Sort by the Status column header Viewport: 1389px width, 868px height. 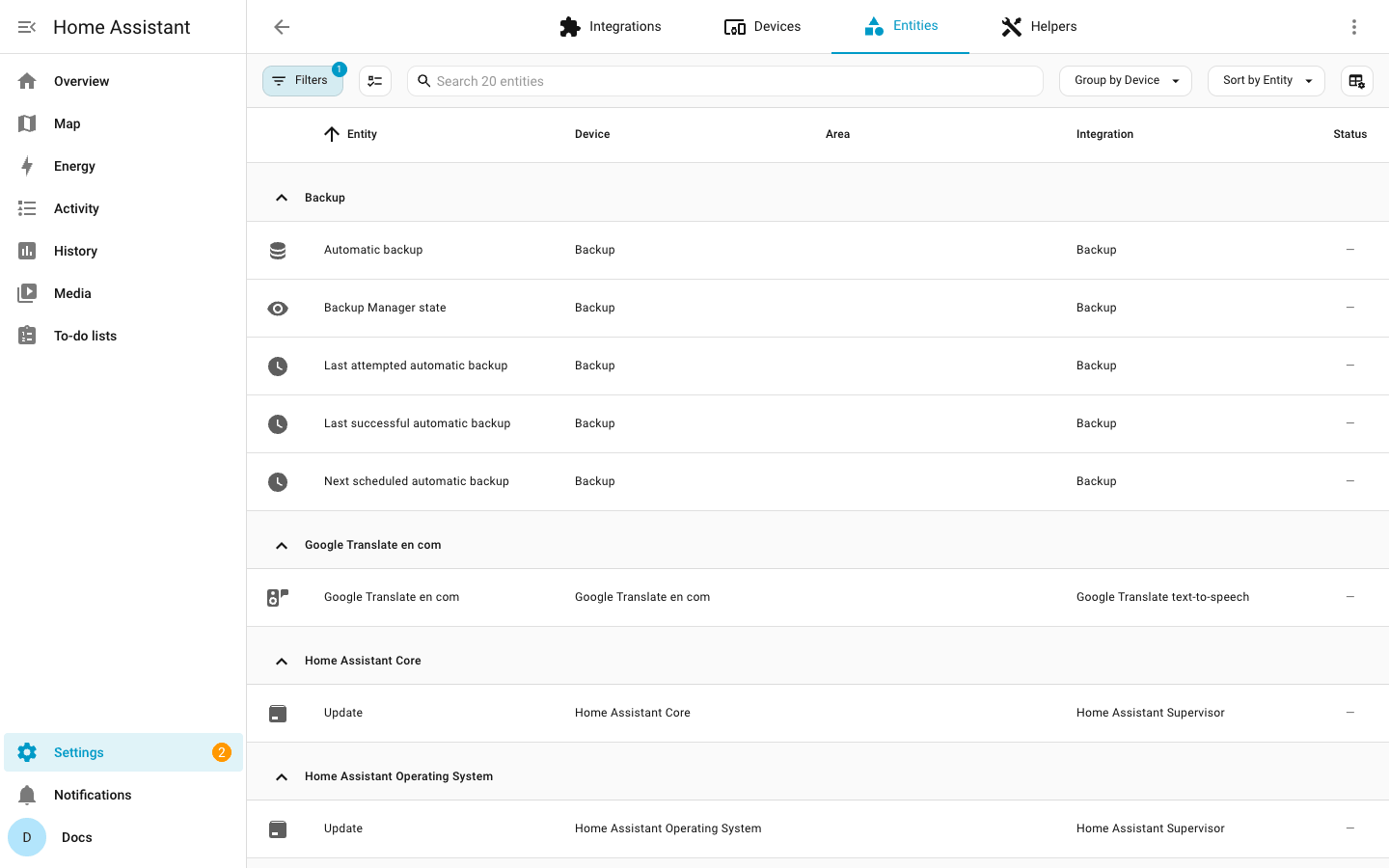click(x=1349, y=134)
